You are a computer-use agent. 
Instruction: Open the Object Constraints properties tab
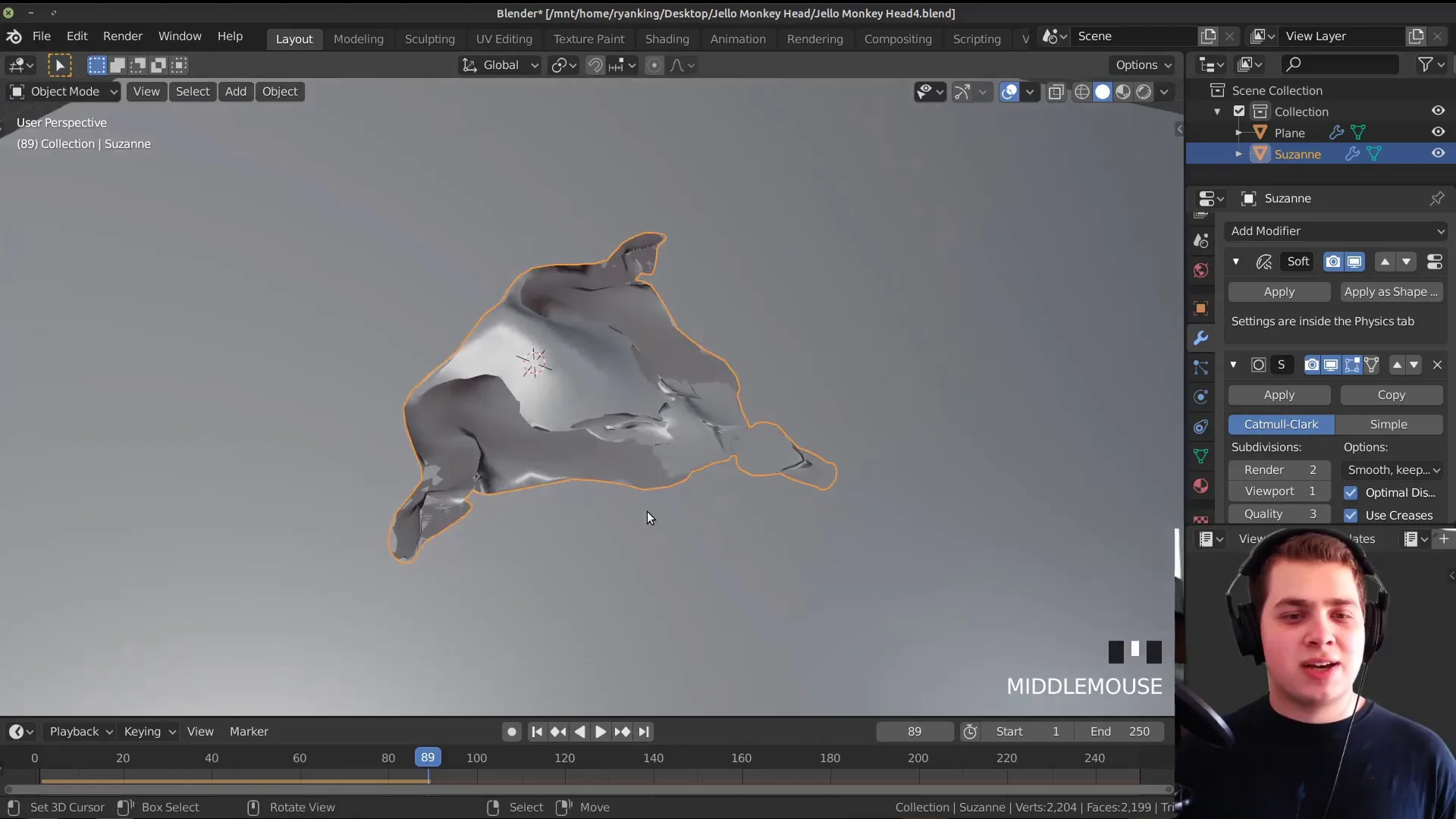[1200, 427]
